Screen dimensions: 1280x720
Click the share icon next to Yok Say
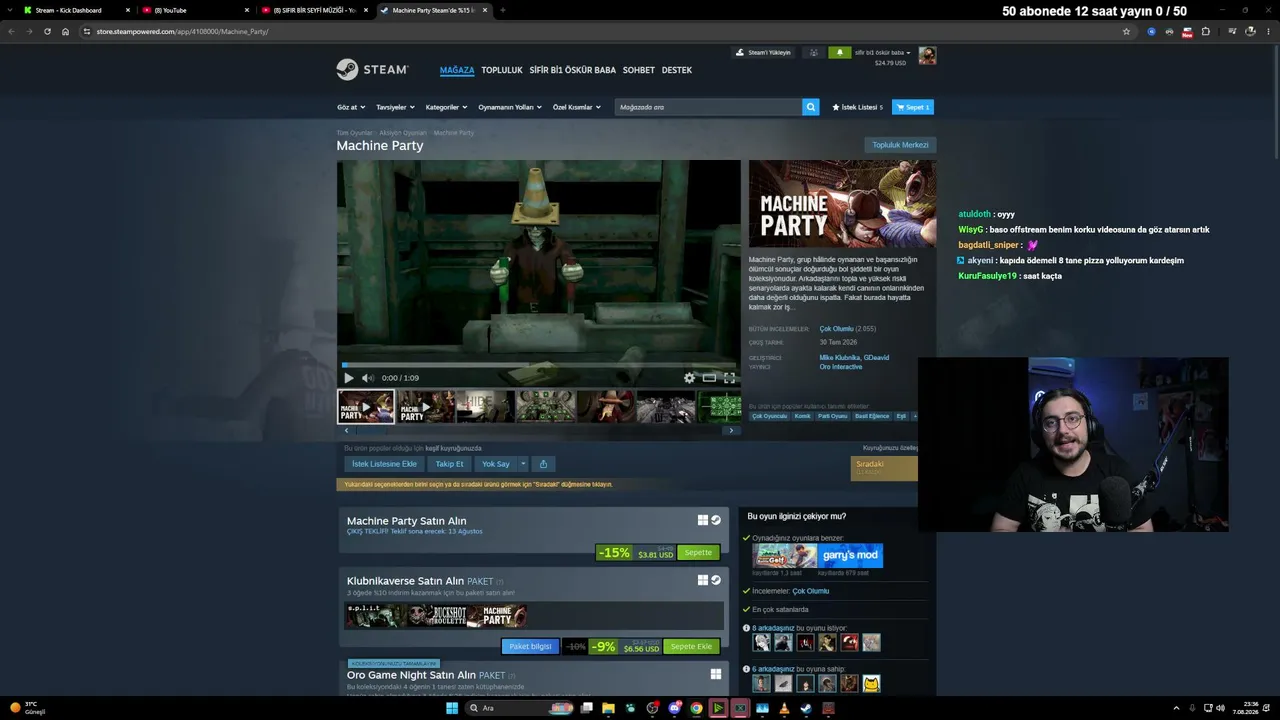coord(543,464)
